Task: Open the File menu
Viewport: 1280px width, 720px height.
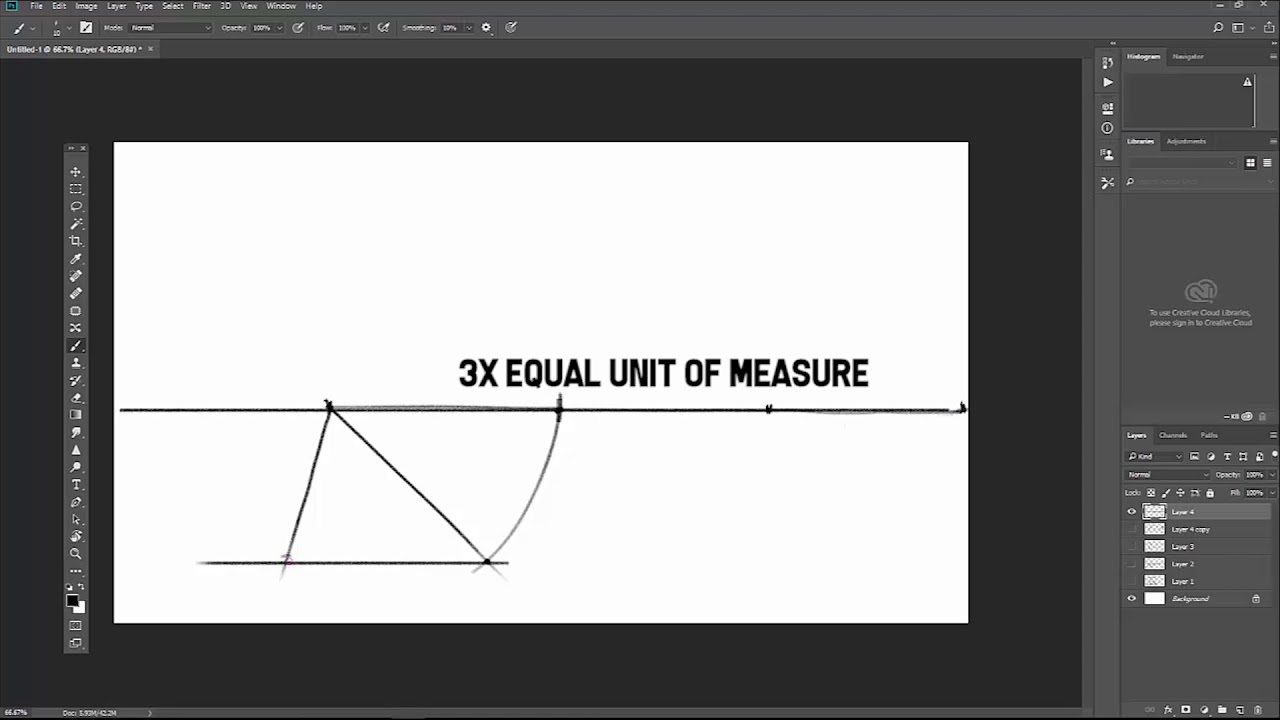Action: point(36,6)
